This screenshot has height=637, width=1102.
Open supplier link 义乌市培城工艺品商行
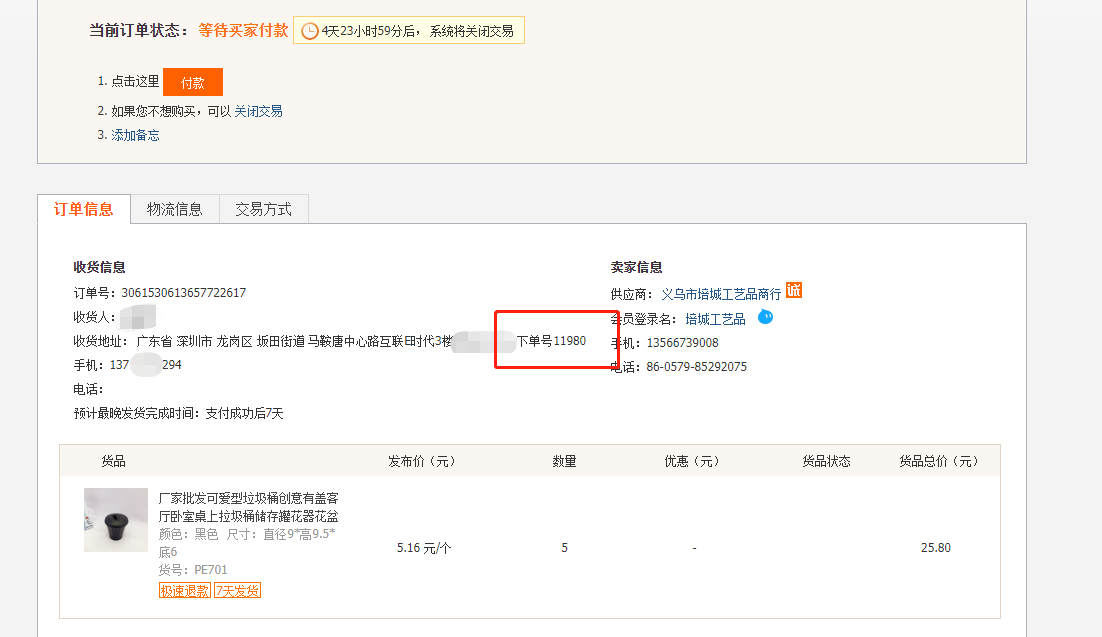(x=721, y=294)
